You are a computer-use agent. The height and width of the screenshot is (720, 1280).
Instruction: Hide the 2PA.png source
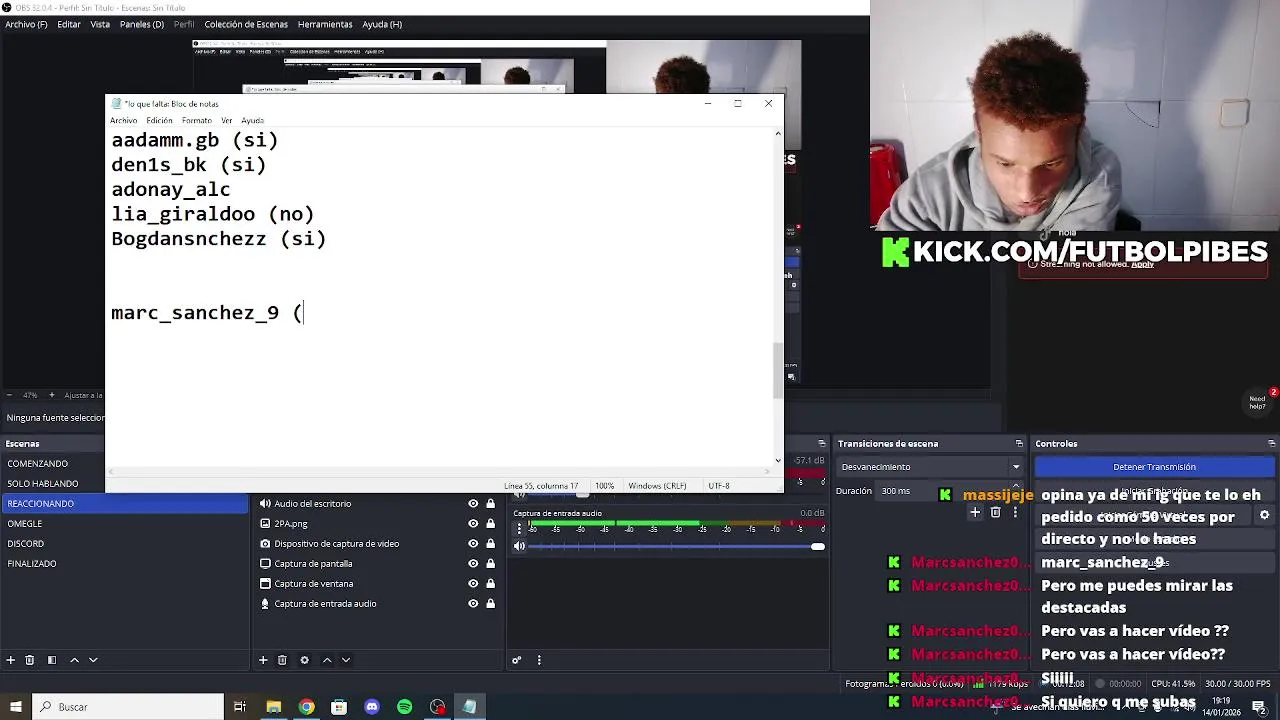[x=473, y=524]
